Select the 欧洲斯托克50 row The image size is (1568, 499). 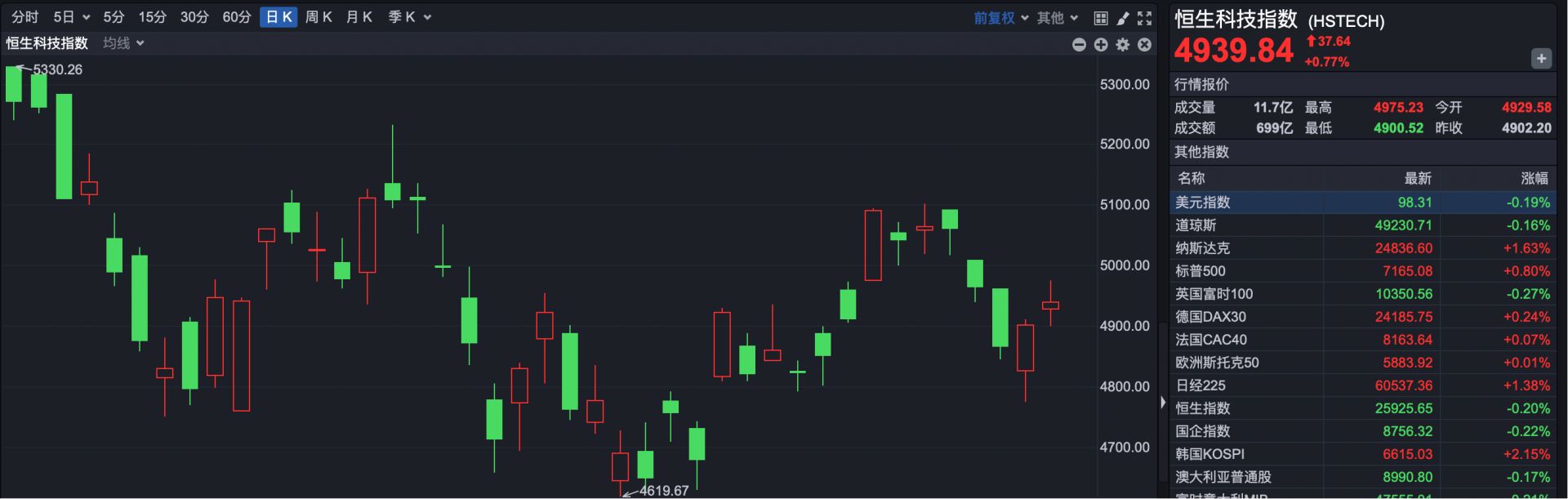point(1363,363)
